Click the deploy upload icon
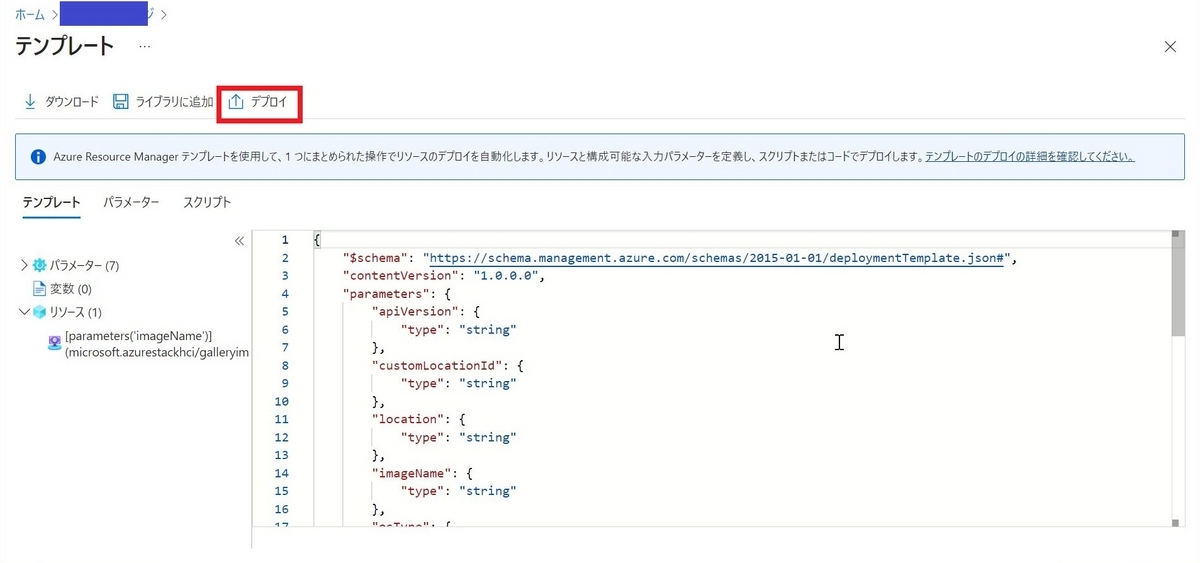Screen dimensions: 1200x563 click(236, 102)
